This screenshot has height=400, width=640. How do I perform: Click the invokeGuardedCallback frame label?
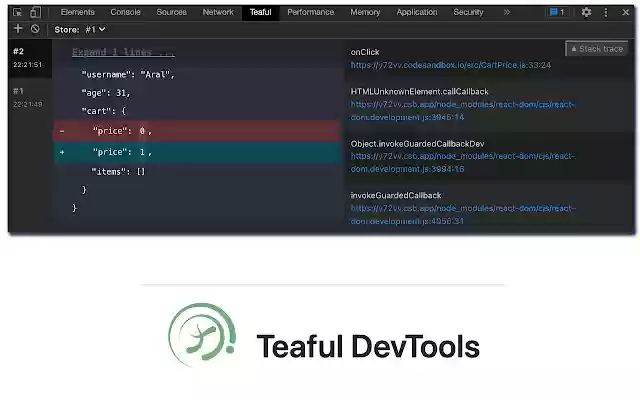point(396,196)
